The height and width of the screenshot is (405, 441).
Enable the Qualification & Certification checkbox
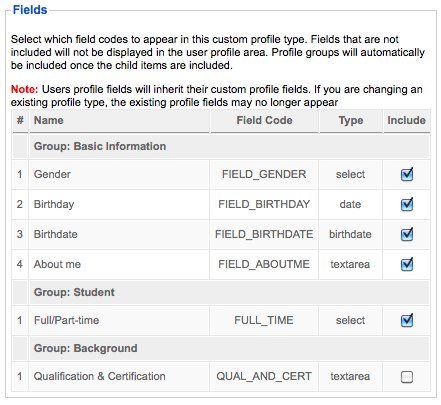[x=407, y=377]
